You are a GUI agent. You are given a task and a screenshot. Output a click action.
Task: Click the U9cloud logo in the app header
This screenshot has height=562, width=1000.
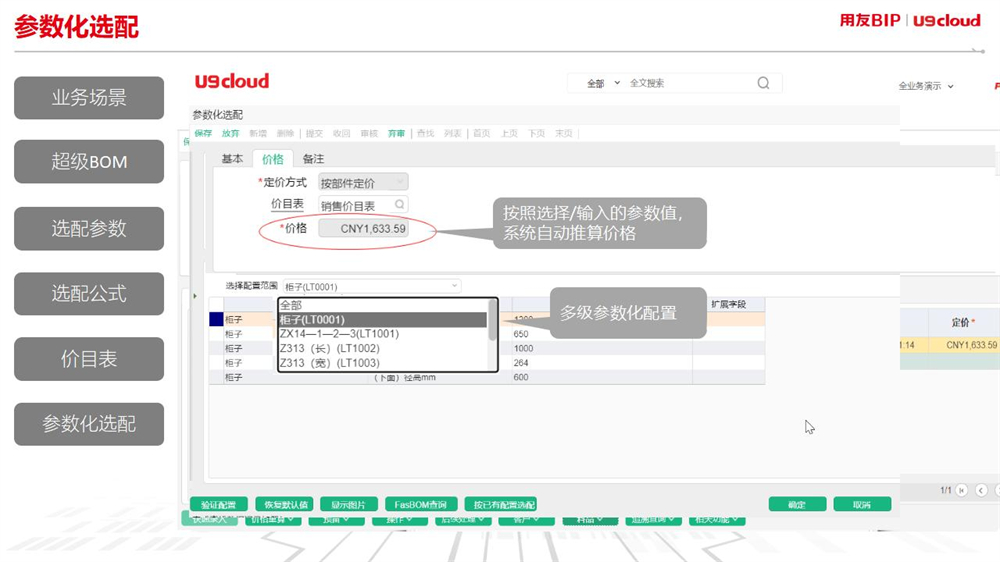232,82
